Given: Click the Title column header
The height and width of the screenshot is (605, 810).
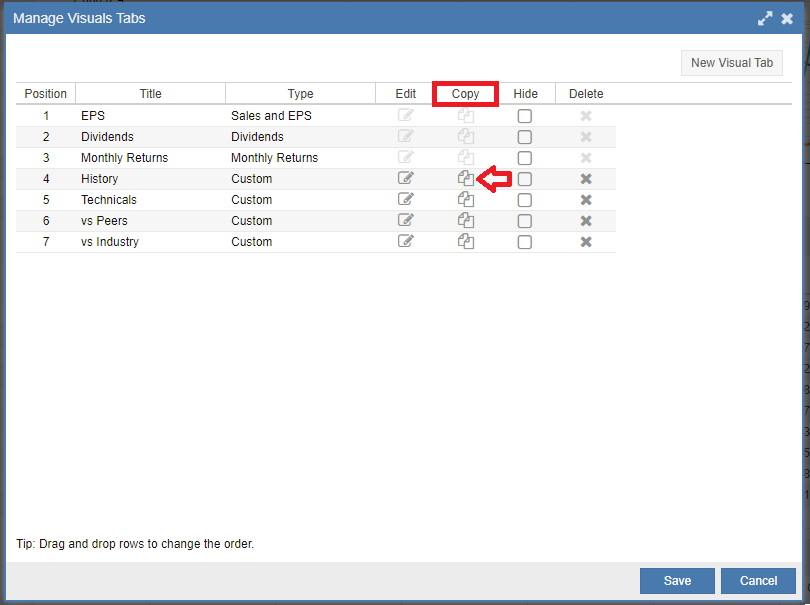Looking at the screenshot, I should click(x=150, y=94).
